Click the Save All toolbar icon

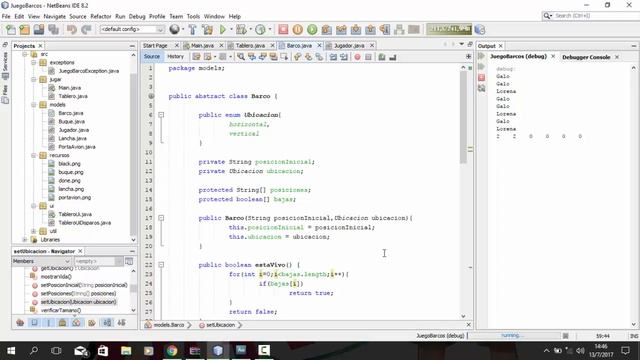pos(53,29)
